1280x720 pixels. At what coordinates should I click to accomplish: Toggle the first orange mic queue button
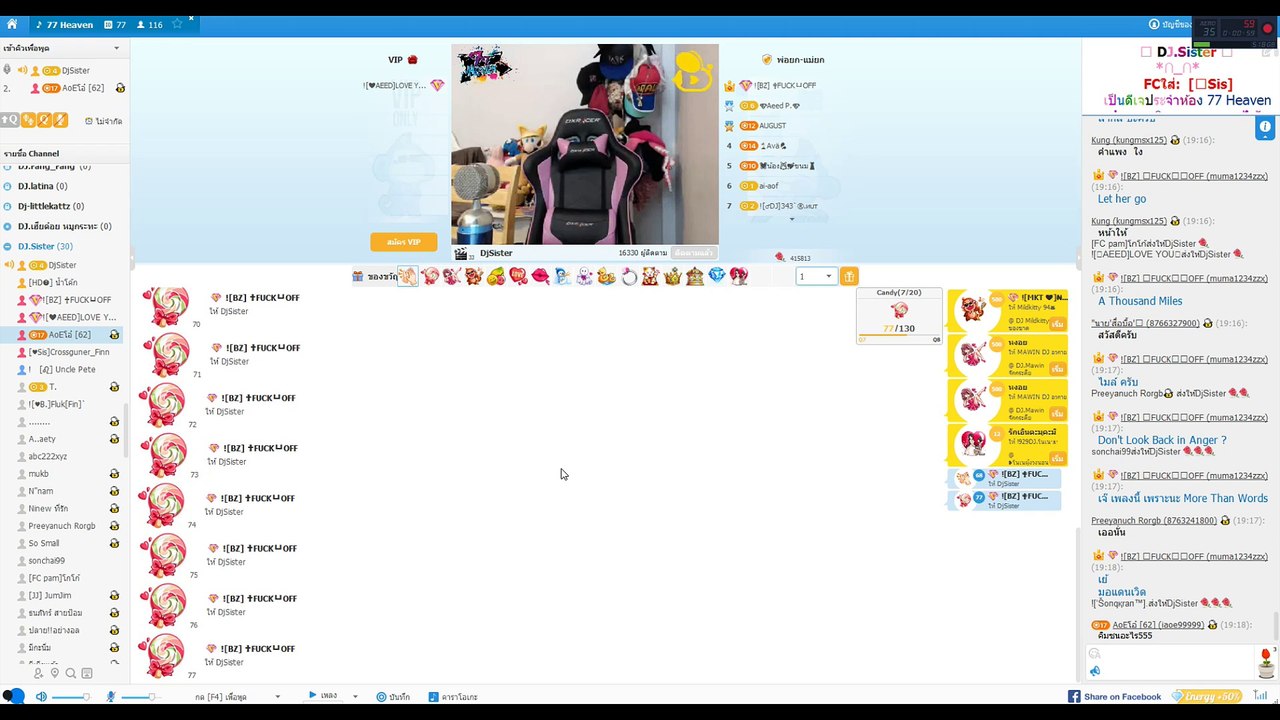tap(29, 120)
